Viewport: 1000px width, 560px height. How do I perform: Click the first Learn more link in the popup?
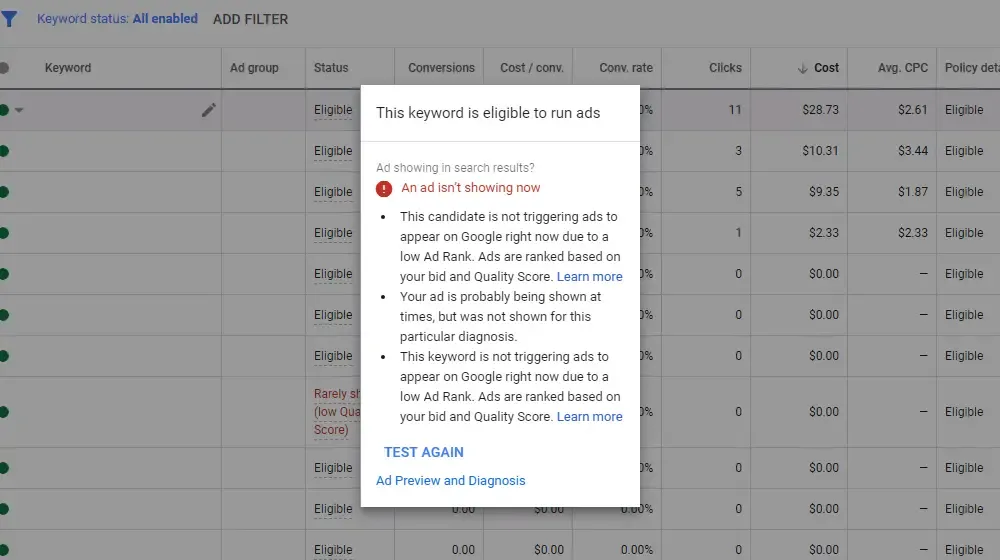589,277
